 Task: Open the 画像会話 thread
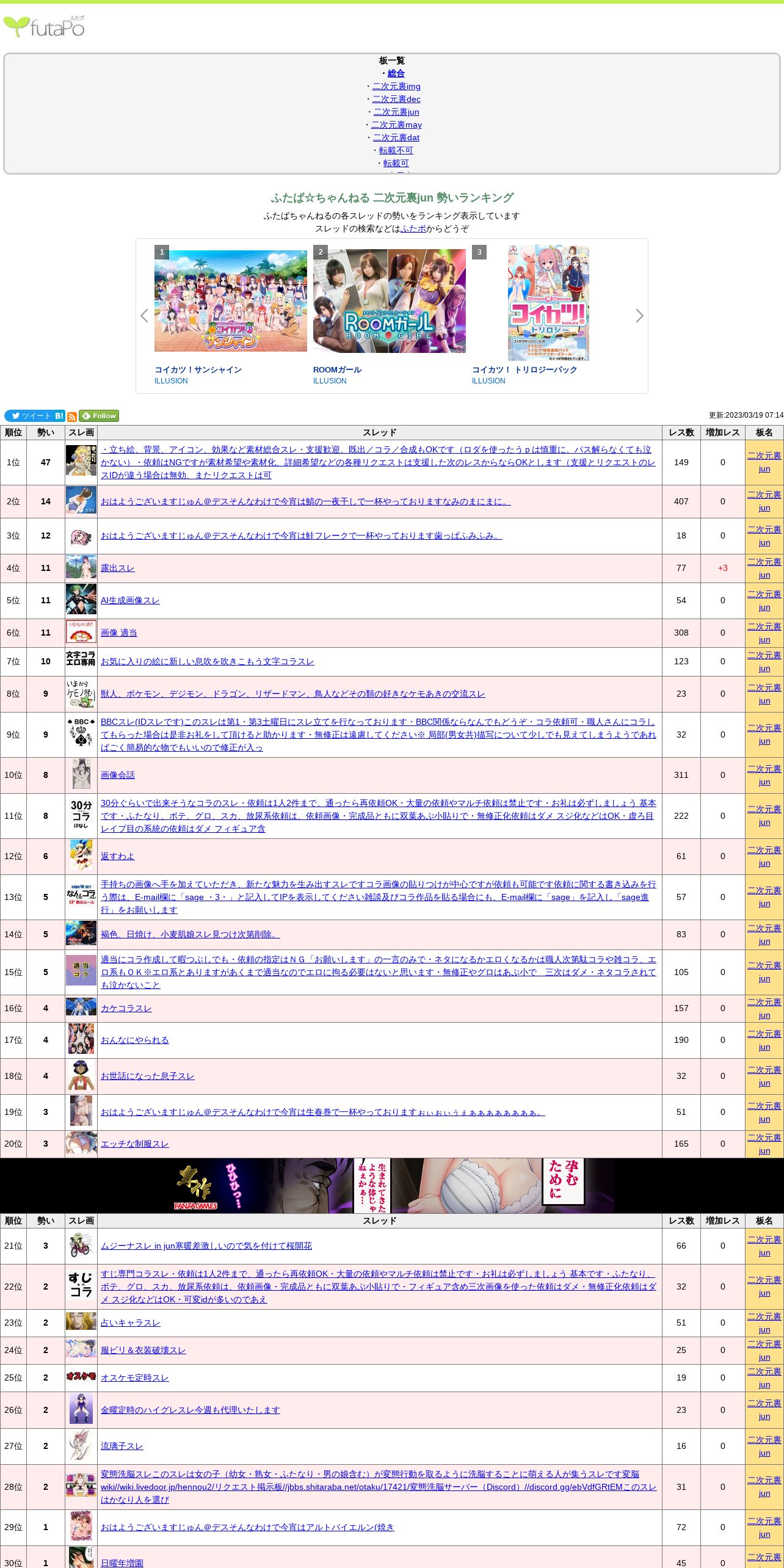118,775
